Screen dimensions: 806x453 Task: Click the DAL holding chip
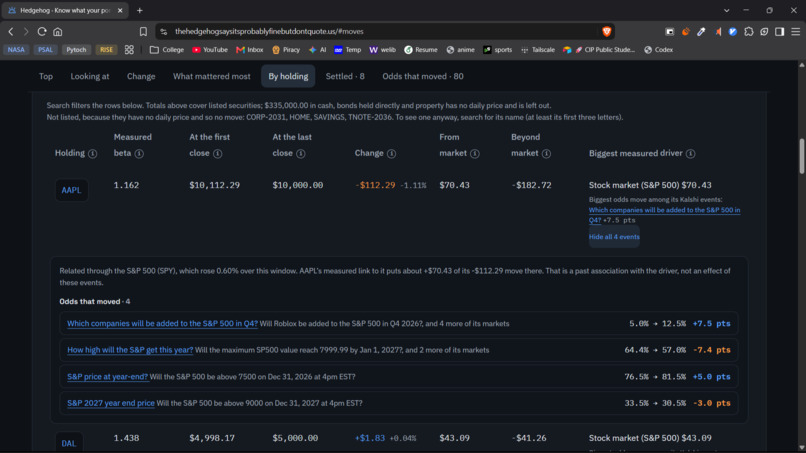coord(69,443)
